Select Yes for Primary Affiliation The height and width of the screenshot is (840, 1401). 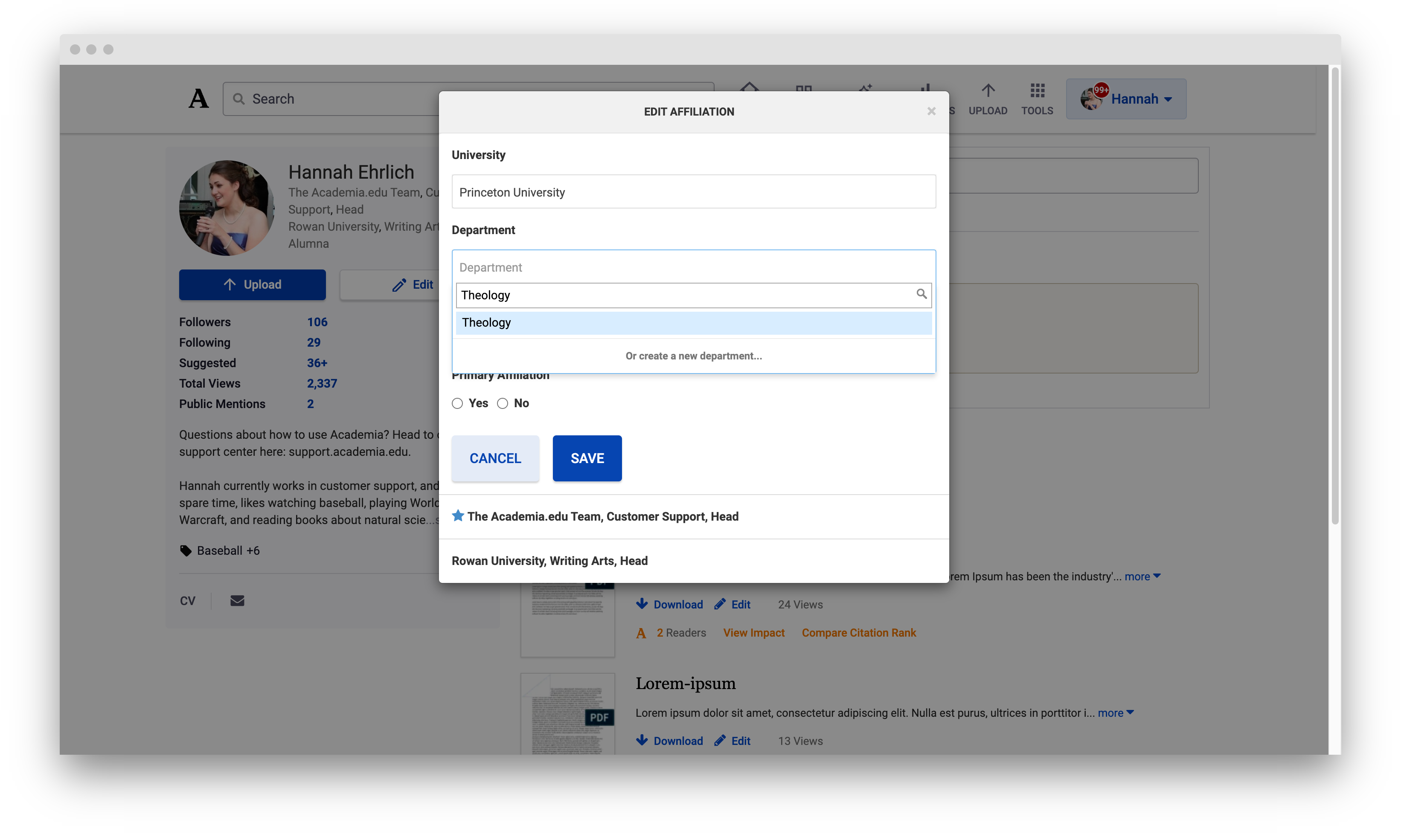[x=457, y=403]
